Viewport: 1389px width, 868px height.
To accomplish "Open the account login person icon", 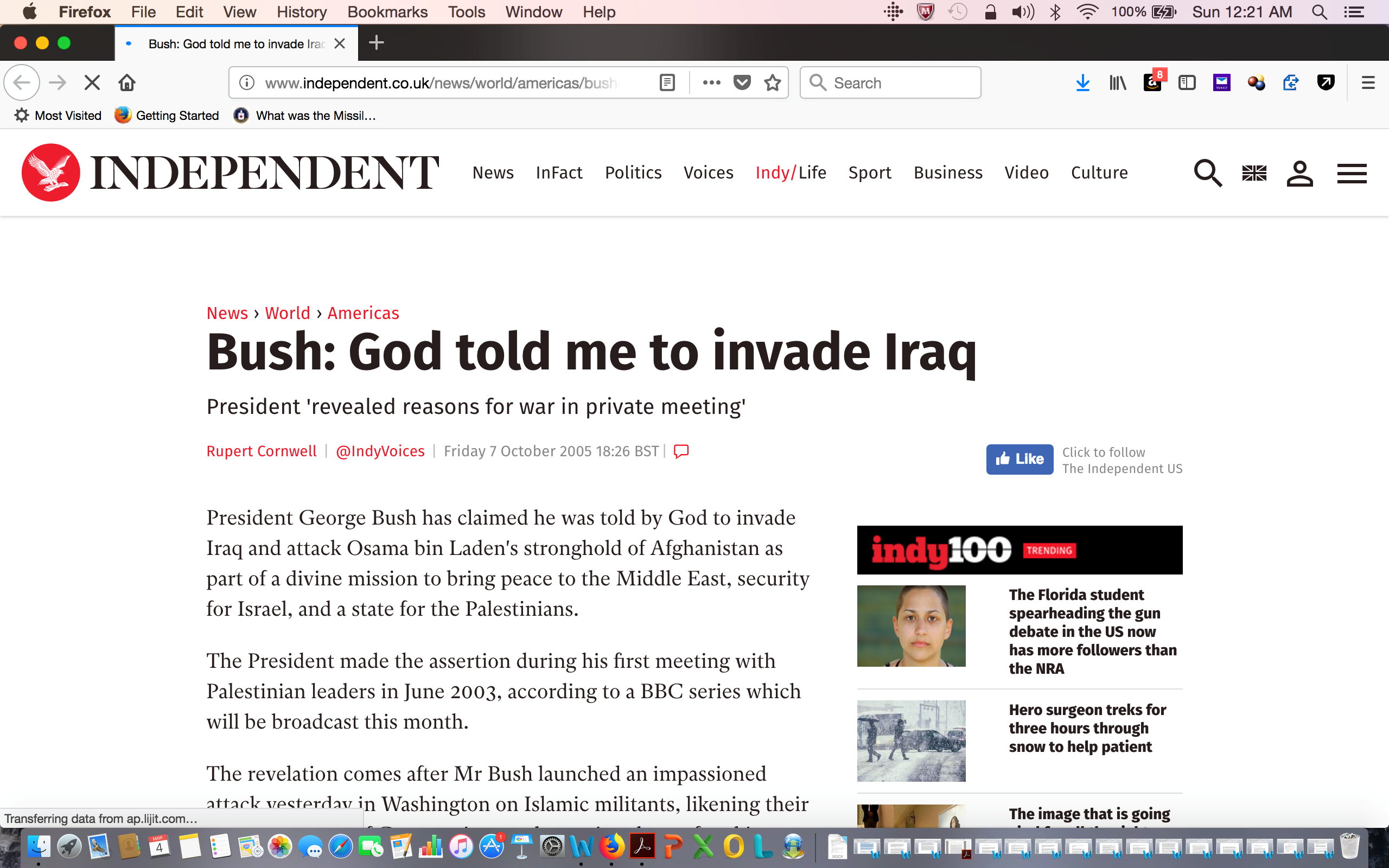I will [x=1299, y=173].
